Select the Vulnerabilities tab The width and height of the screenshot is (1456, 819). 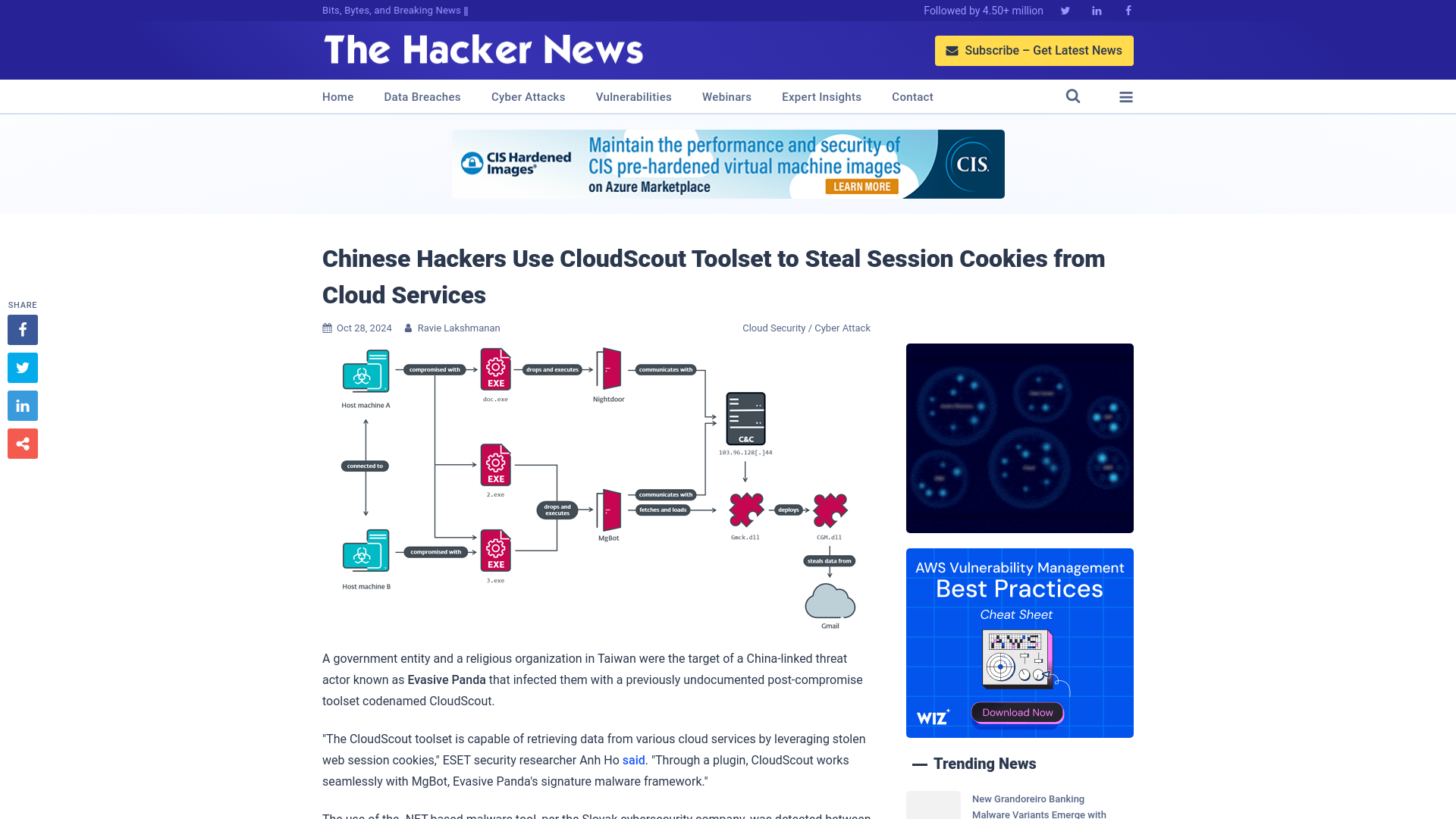coord(633,96)
